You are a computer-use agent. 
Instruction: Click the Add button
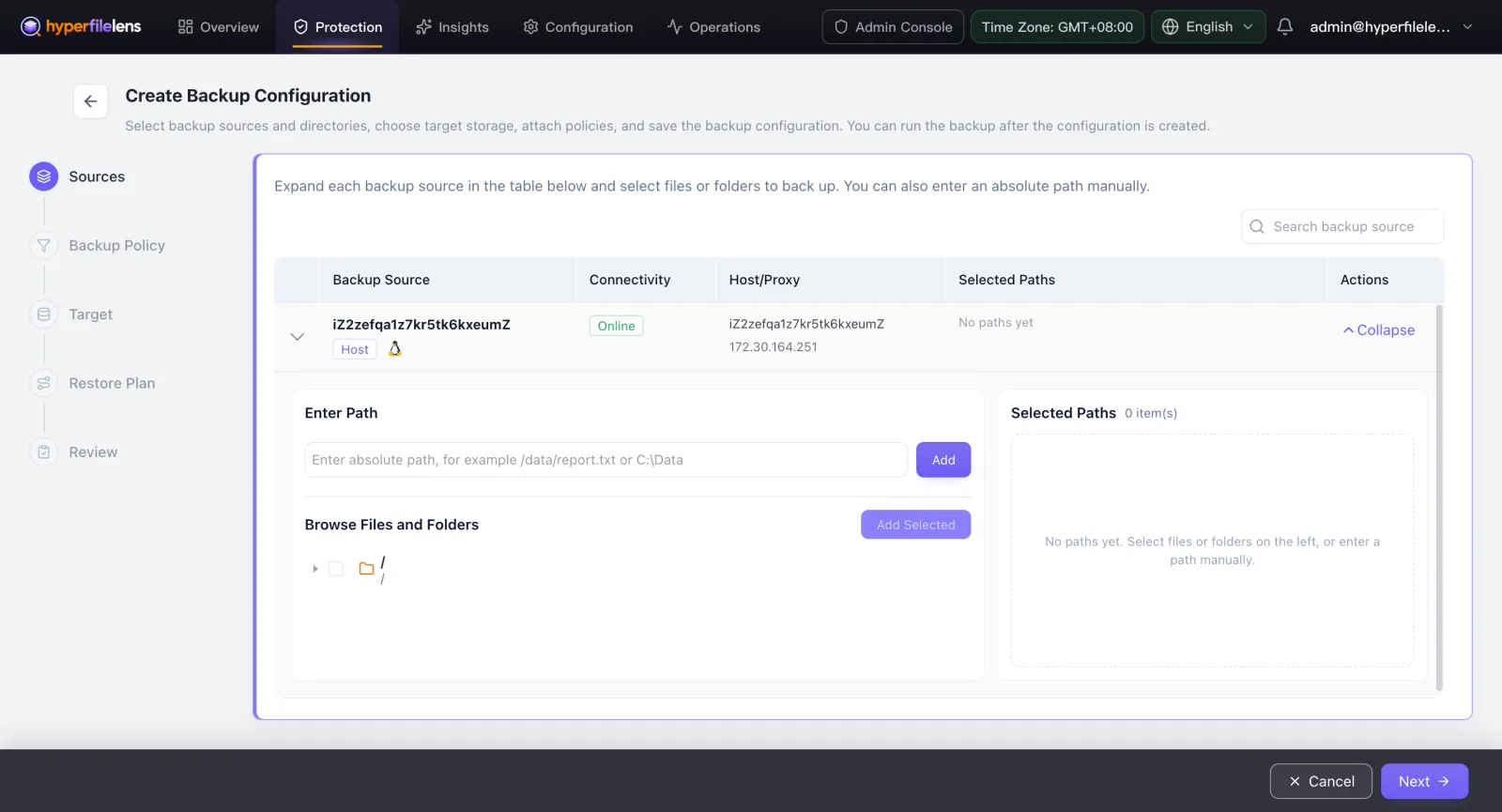pyautogui.click(x=943, y=460)
